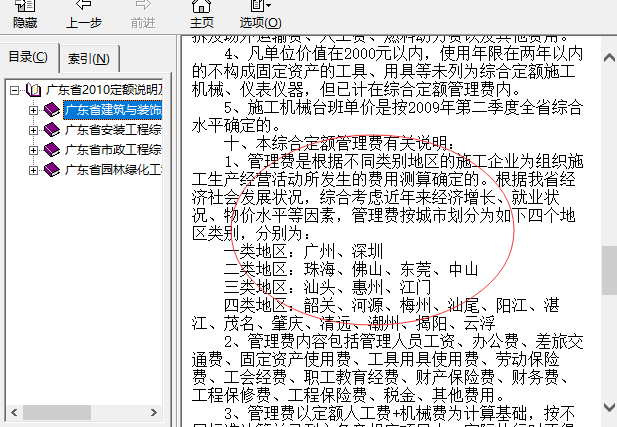This screenshot has width=617, height=427.
Task: Expand the 广东省安装工程综 tree node
Action: 33,130
